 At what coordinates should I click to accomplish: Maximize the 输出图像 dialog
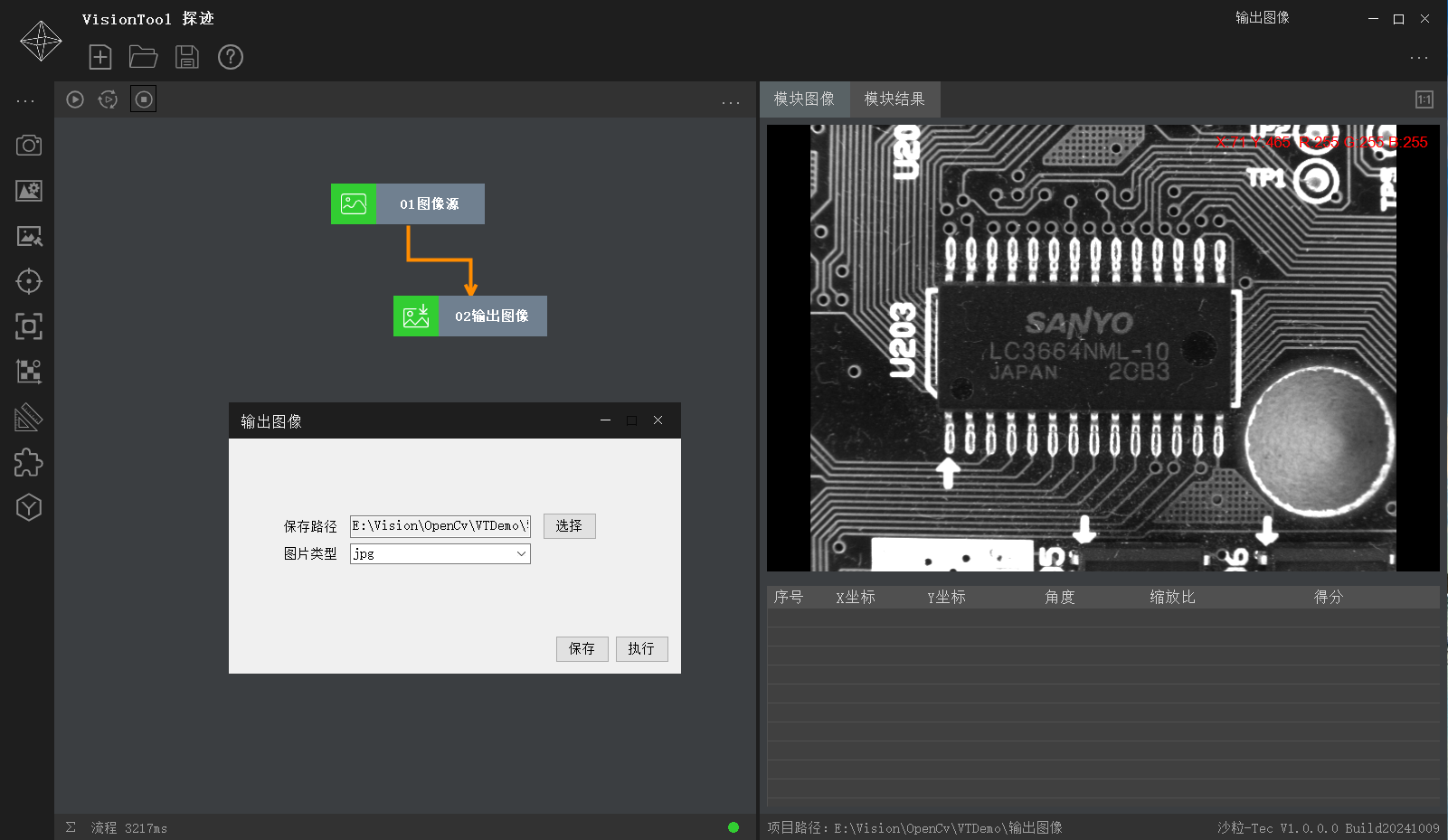coord(631,420)
